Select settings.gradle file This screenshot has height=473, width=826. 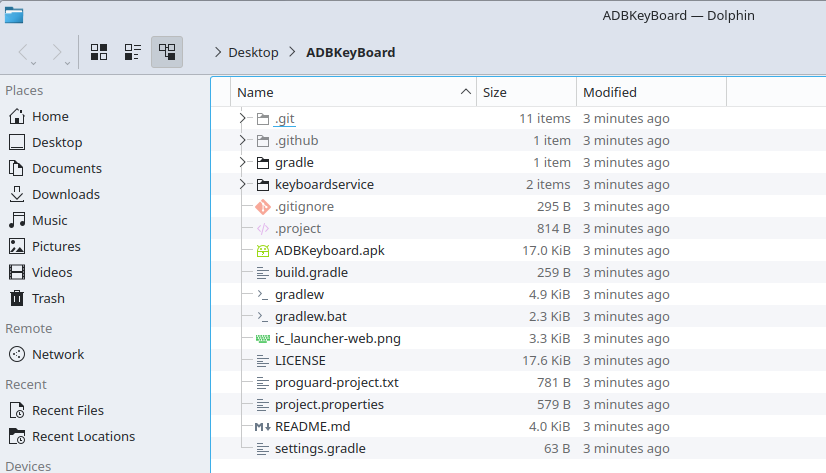pos(320,449)
